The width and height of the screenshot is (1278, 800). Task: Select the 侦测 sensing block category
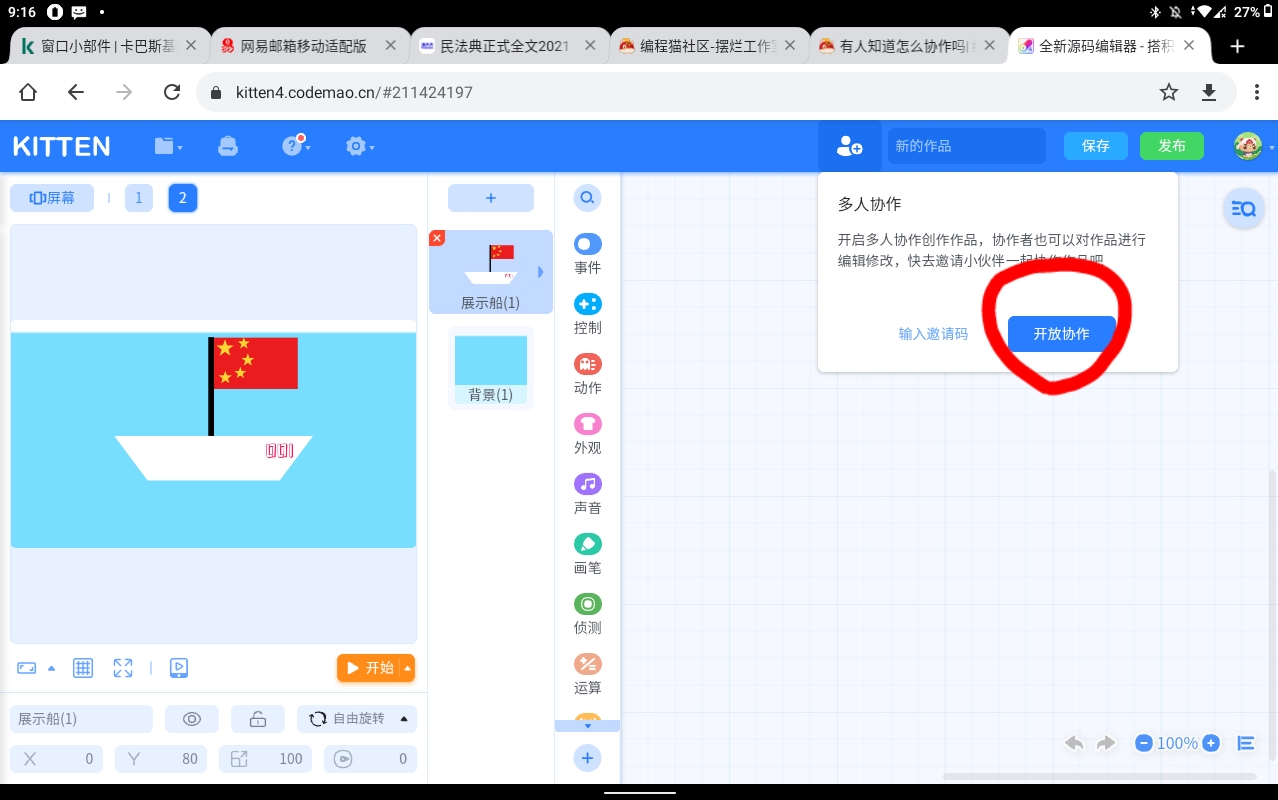tap(588, 614)
